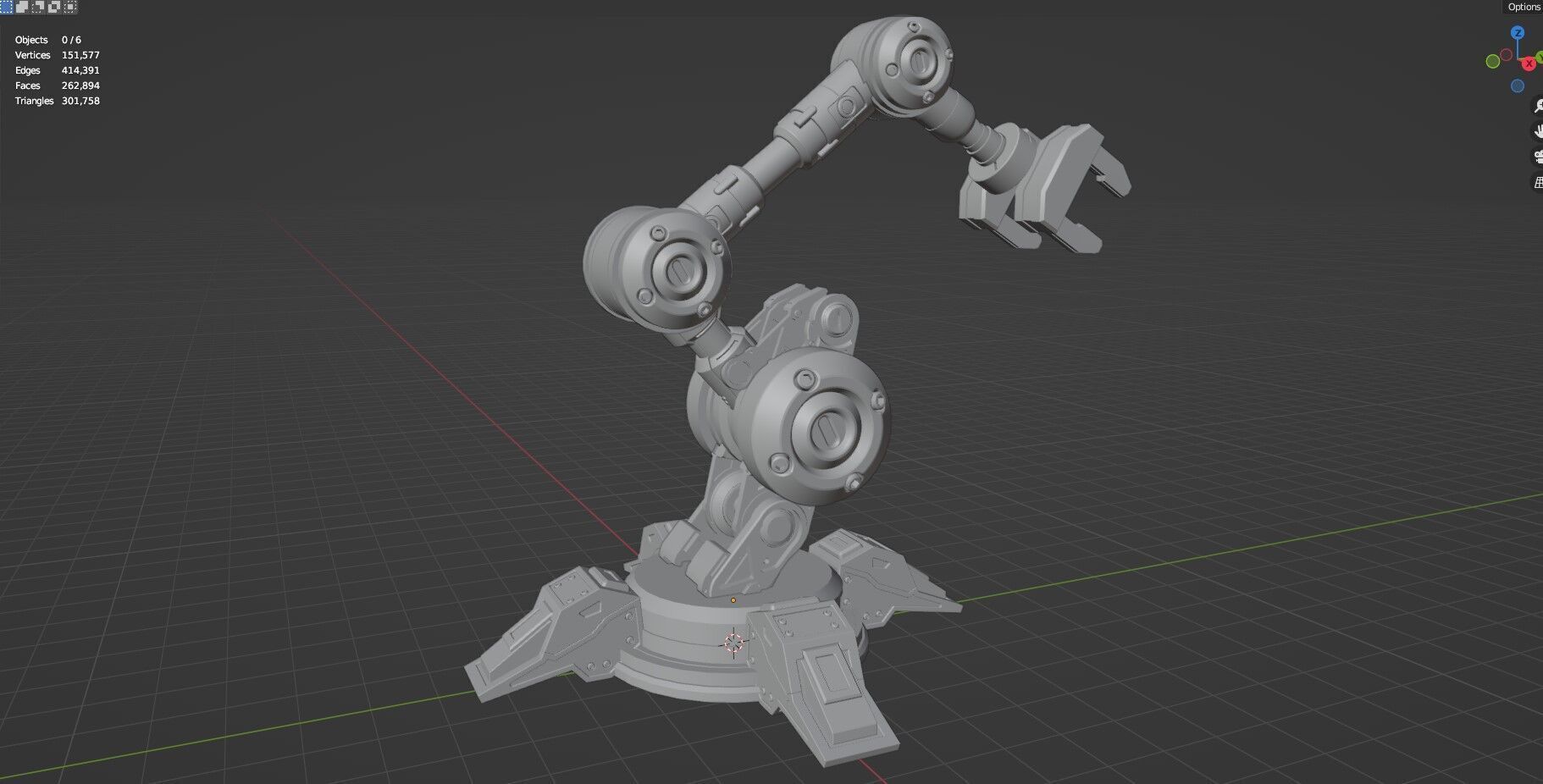Click the '414,391' edge count value
The image size is (1543, 784).
(80, 70)
